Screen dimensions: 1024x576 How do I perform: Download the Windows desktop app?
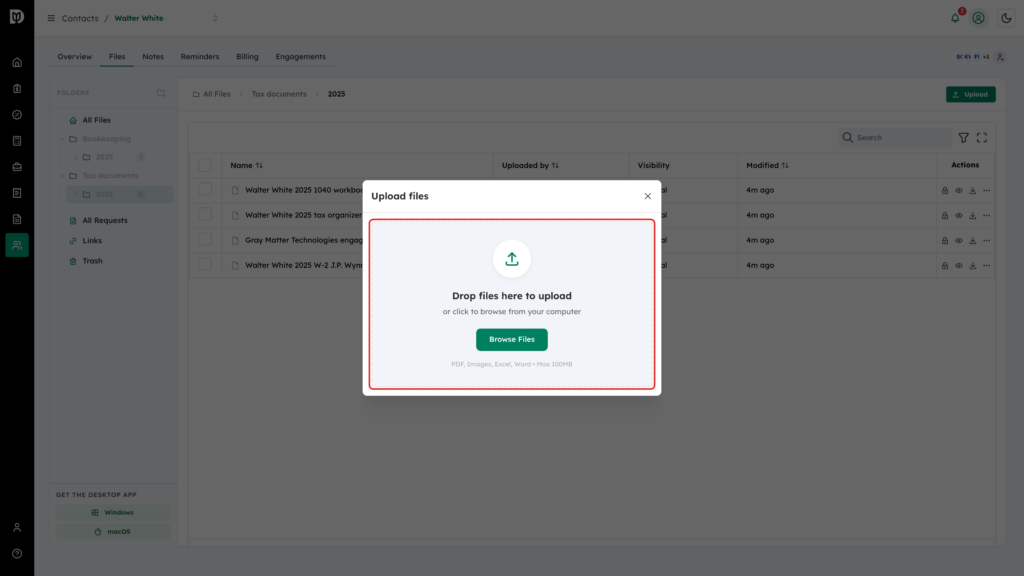coord(113,513)
